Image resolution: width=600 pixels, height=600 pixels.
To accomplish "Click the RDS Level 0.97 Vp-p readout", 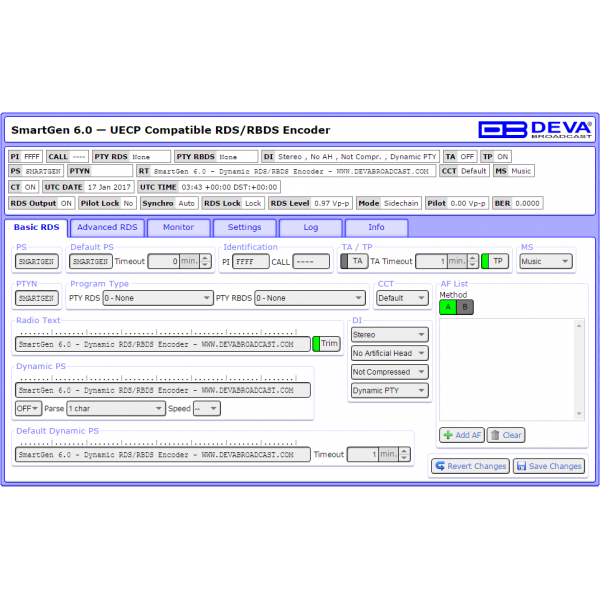I will click(310, 203).
